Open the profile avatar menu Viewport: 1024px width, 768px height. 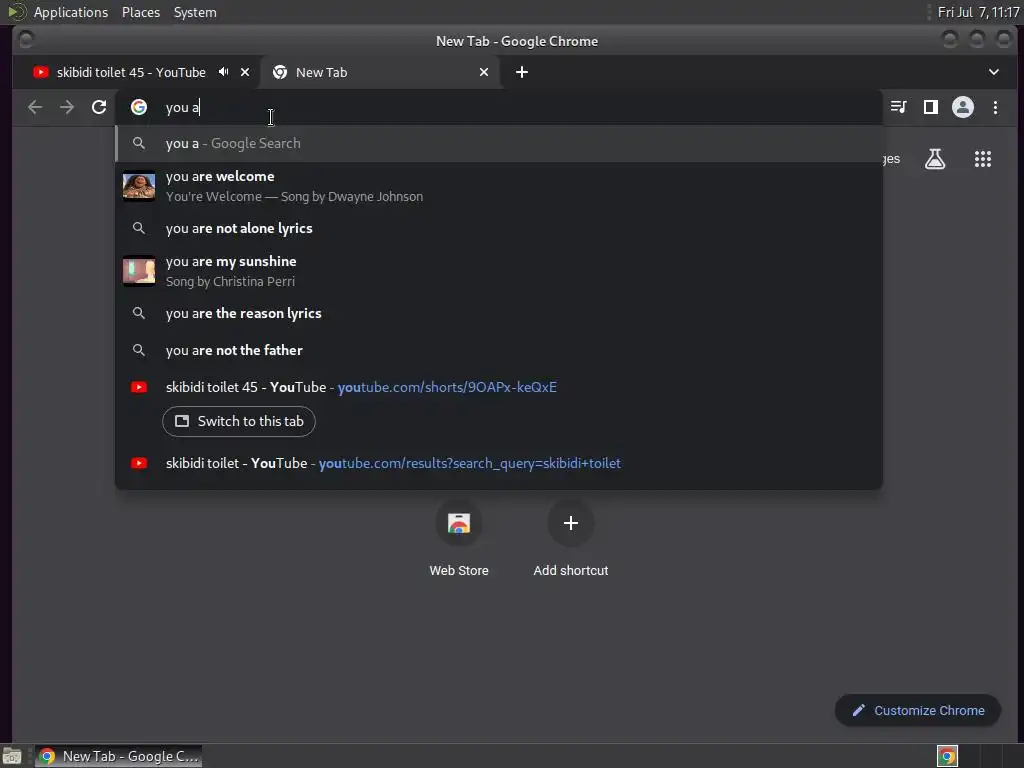963,107
